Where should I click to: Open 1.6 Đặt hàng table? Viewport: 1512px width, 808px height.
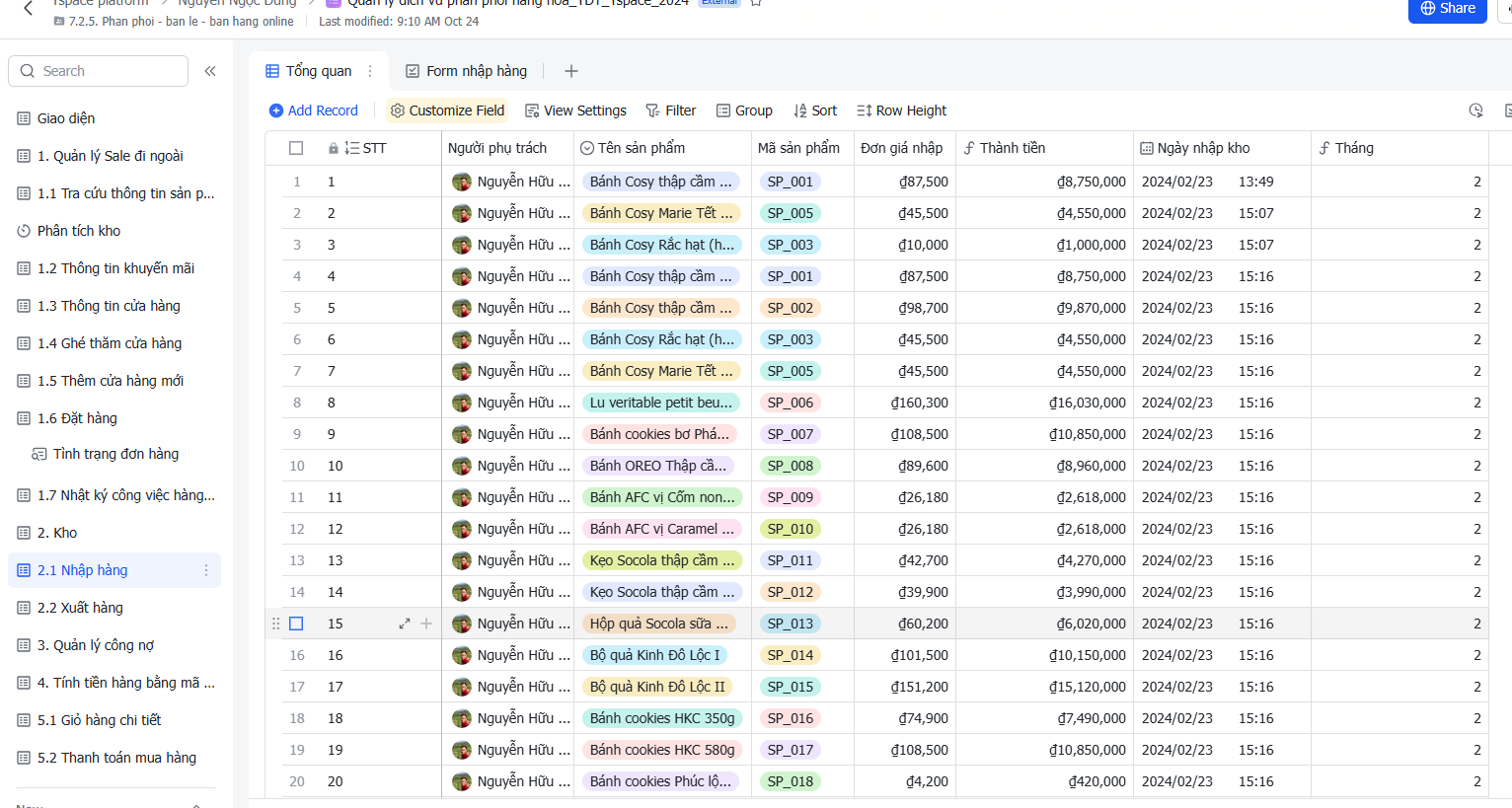[x=114, y=418]
